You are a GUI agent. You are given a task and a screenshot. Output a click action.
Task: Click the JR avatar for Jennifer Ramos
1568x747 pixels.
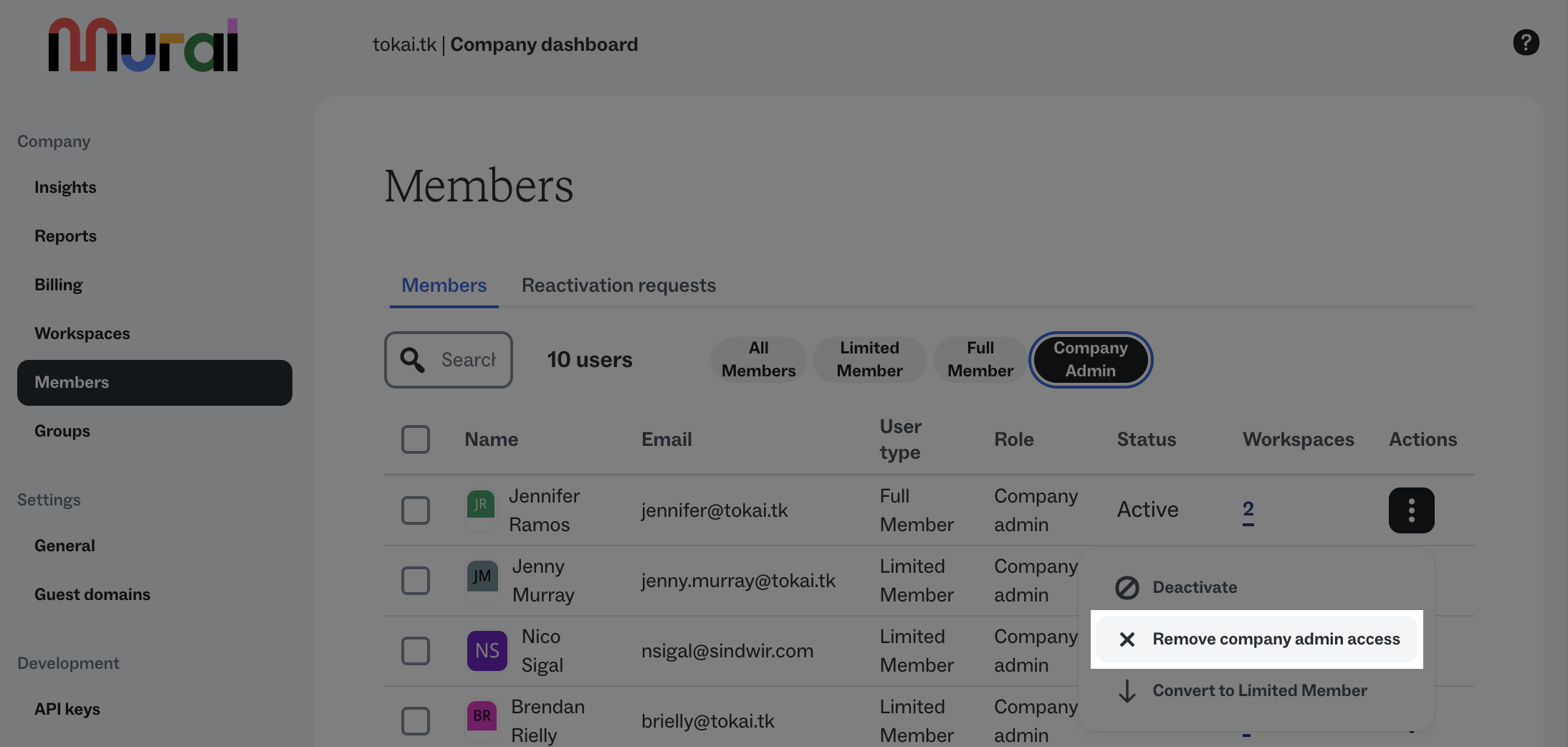click(480, 504)
